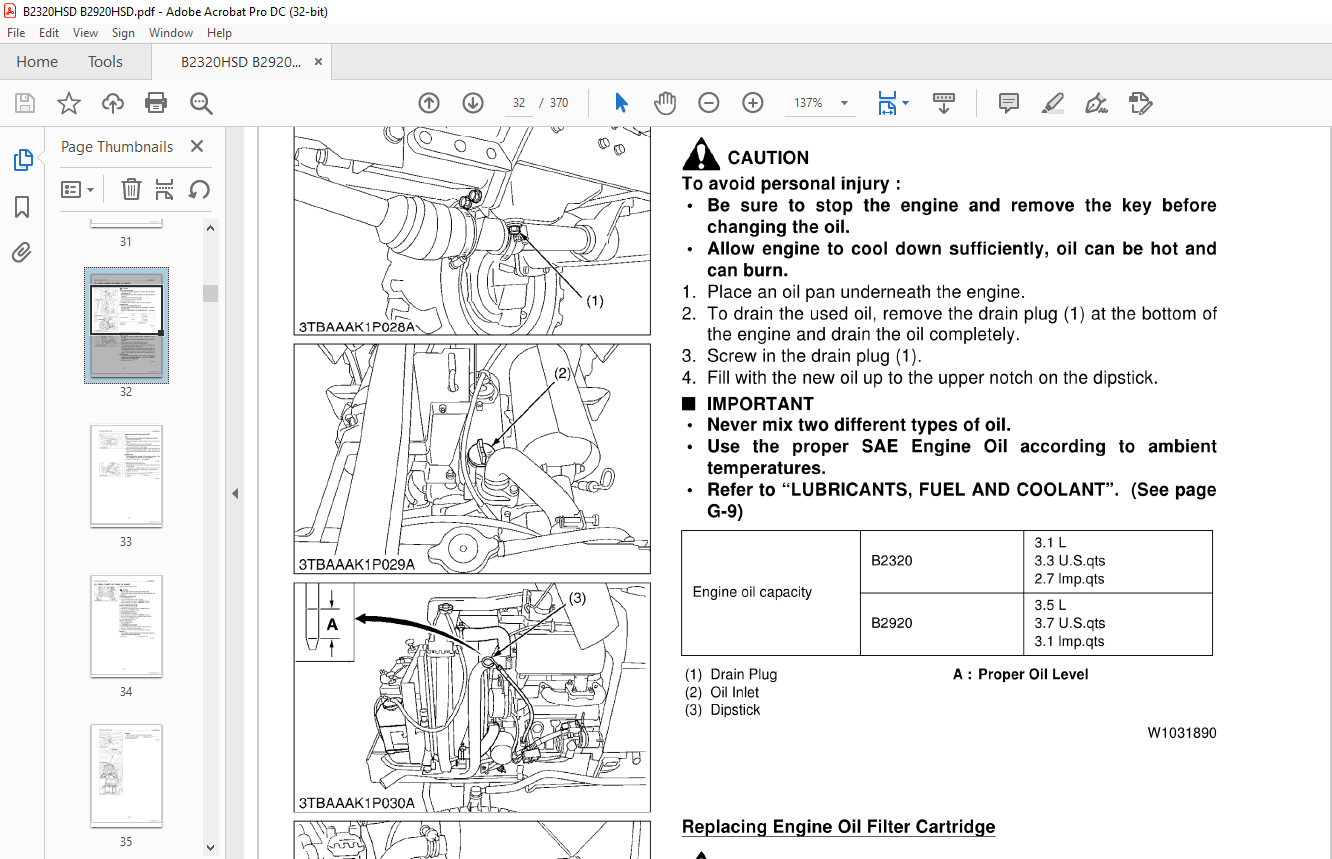Open Attachments paperclip sidebar icon

pos(22,253)
